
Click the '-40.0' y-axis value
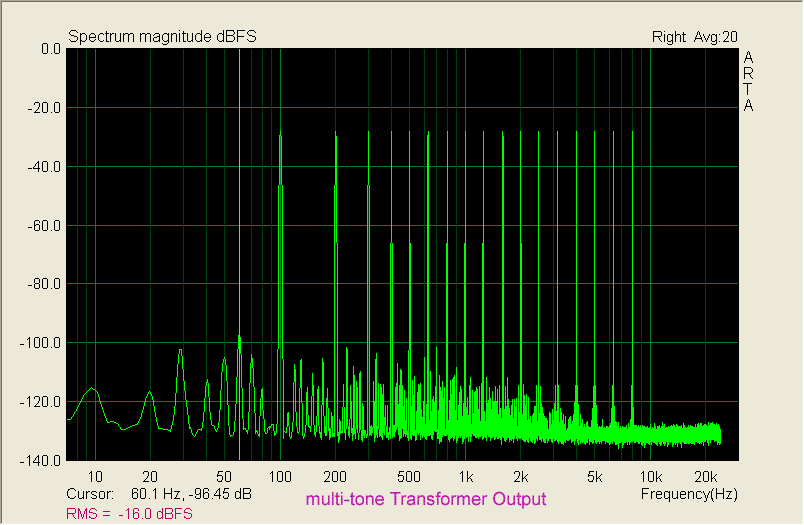point(44,167)
